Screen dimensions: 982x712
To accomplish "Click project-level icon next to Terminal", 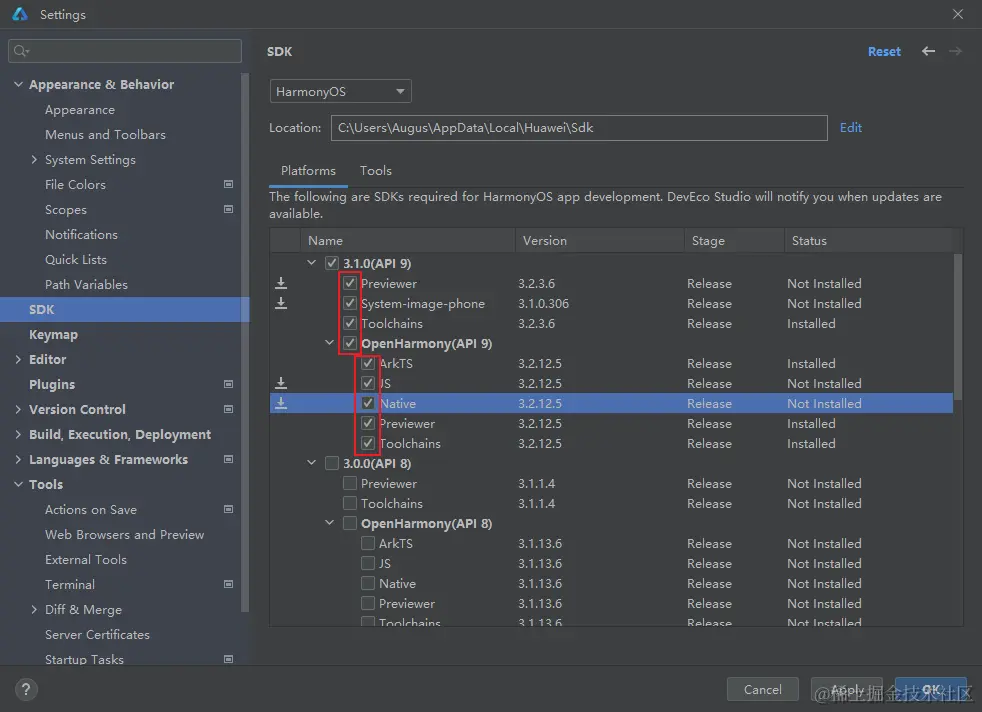I will point(229,584).
